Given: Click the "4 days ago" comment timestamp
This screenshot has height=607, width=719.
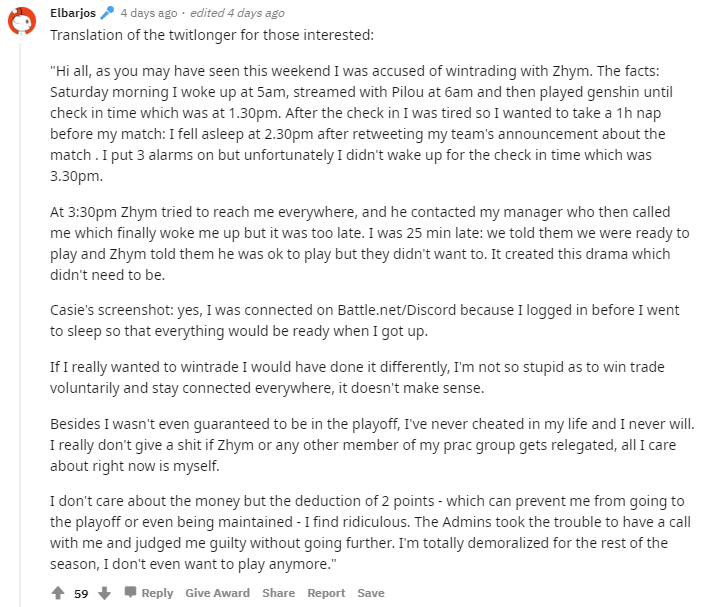Looking at the screenshot, I should [149, 13].
